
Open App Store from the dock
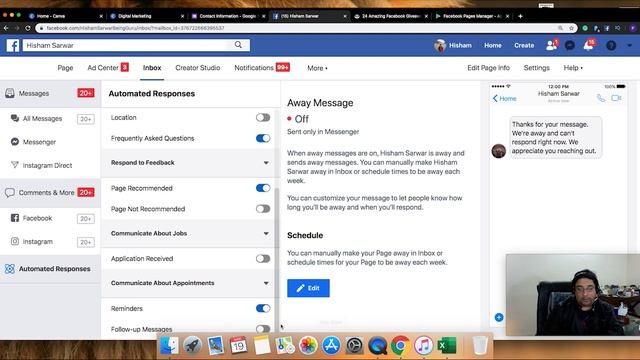pos(331,346)
